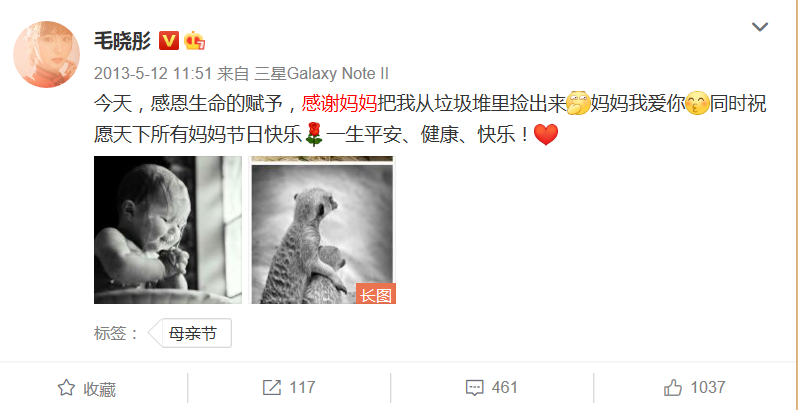Like the post with thumbs-up icon
This screenshot has height=410, width=798.
(673, 388)
